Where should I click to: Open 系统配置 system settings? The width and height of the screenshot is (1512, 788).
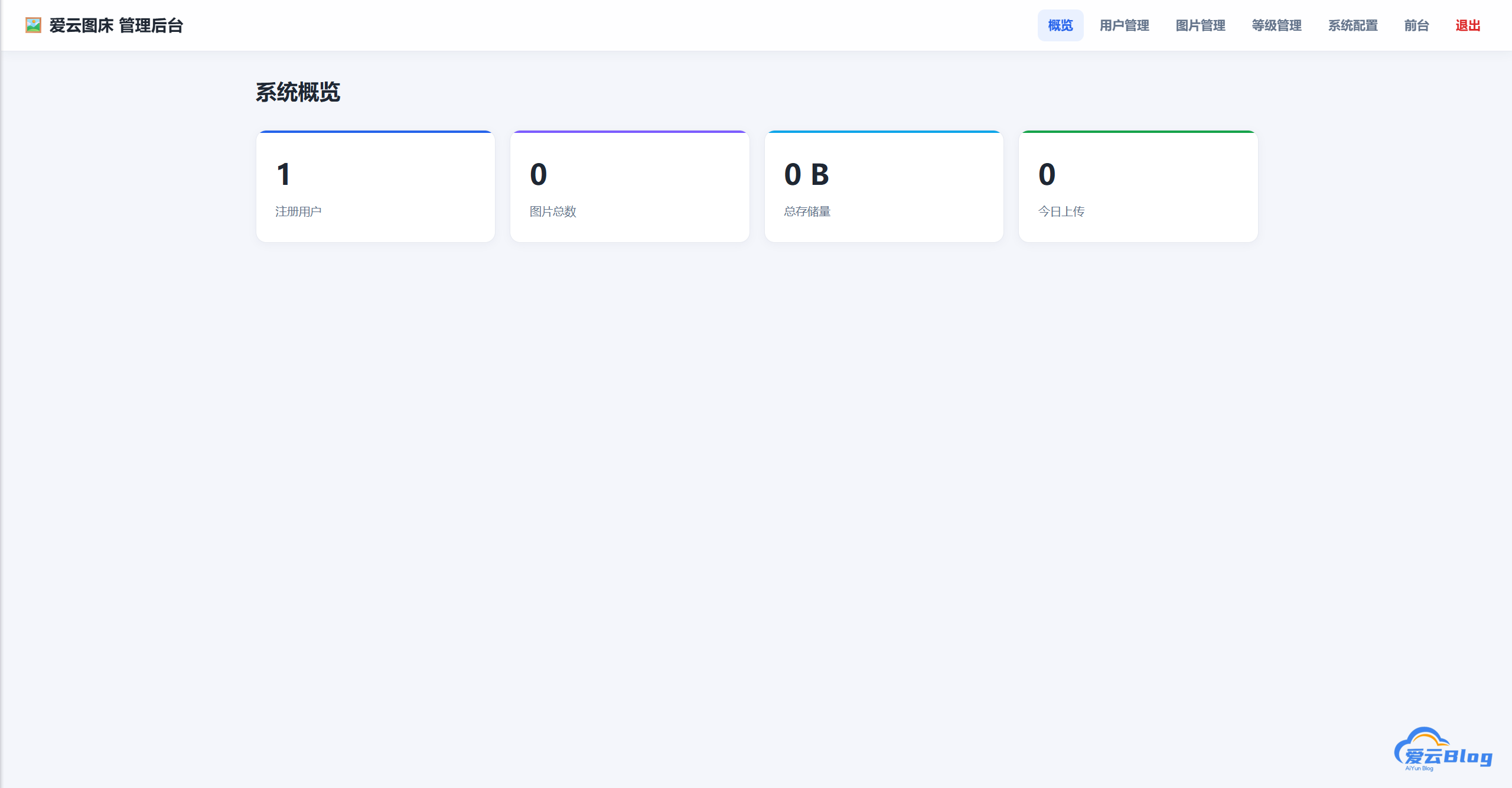(1353, 25)
